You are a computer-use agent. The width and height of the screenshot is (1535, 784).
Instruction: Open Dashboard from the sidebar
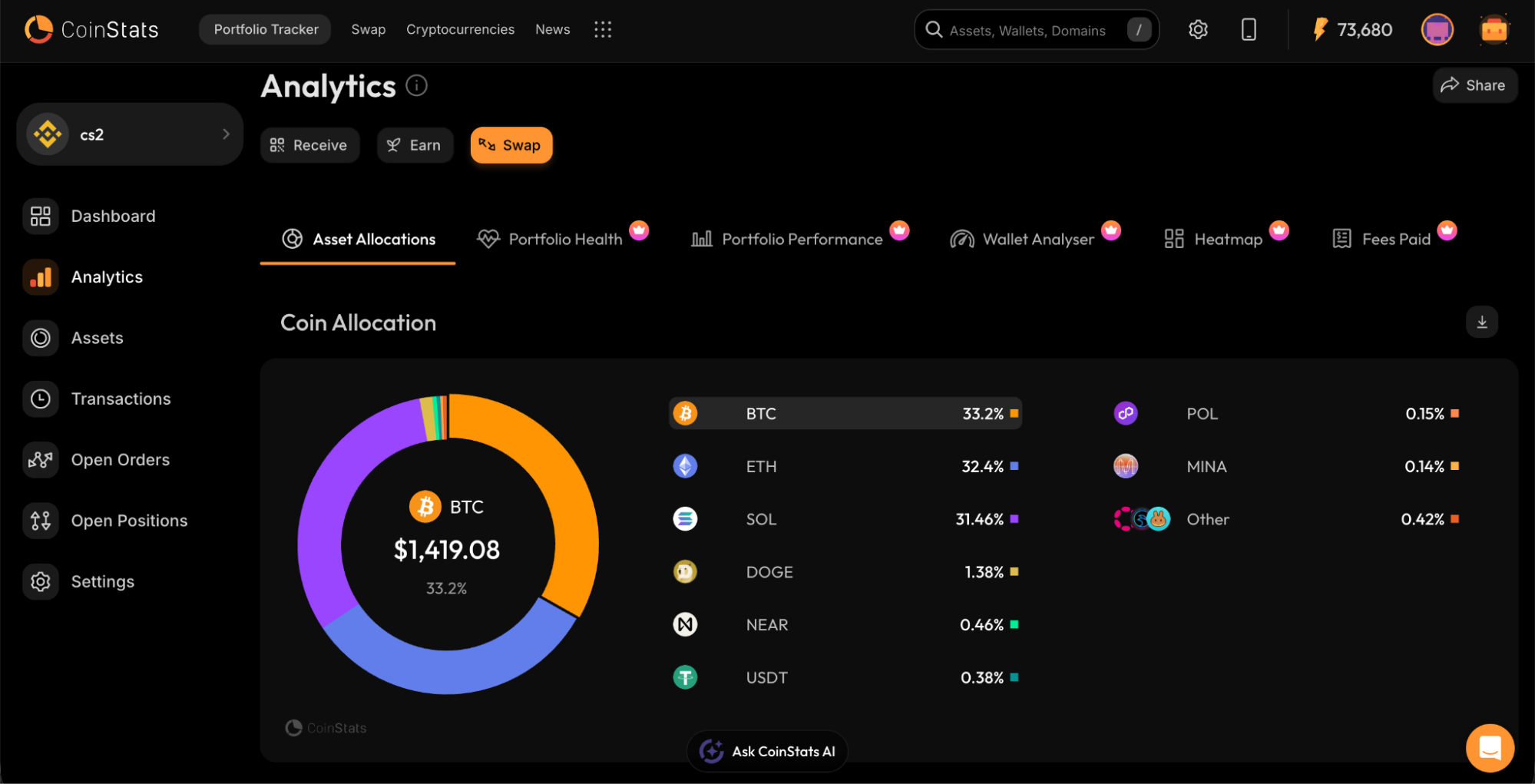(x=113, y=217)
